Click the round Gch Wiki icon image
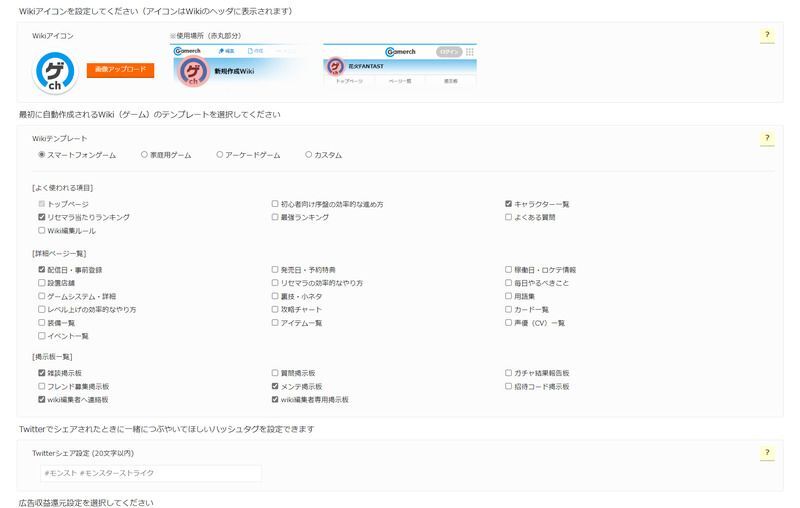800x508 pixels. [x=56, y=72]
